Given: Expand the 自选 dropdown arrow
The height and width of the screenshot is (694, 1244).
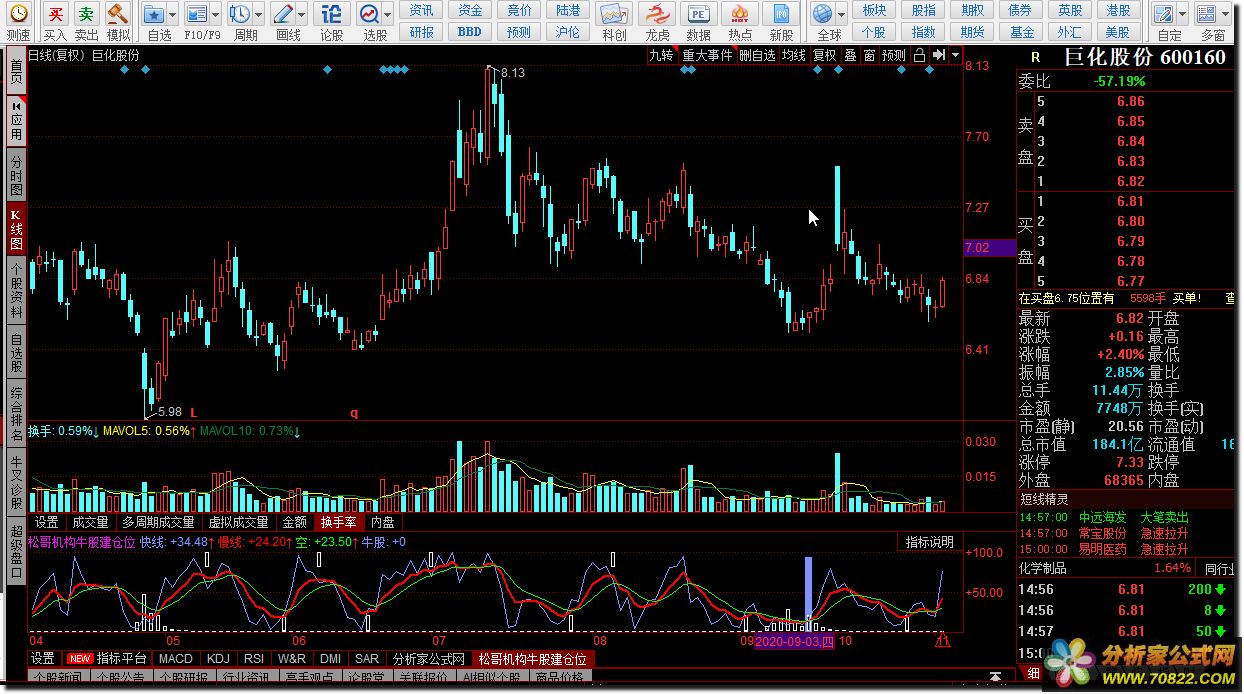Looking at the screenshot, I should pos(173,15).
